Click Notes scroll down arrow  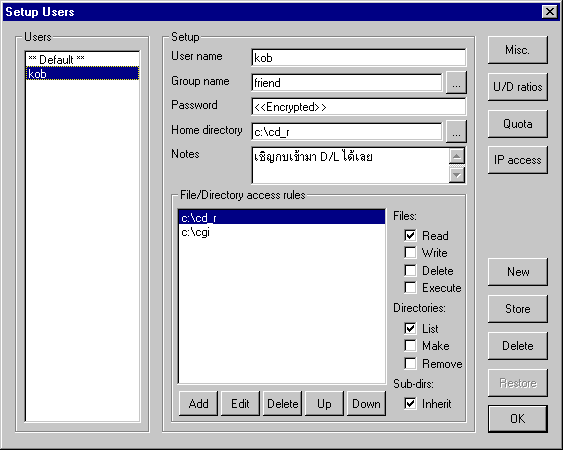tap(457, 175)
